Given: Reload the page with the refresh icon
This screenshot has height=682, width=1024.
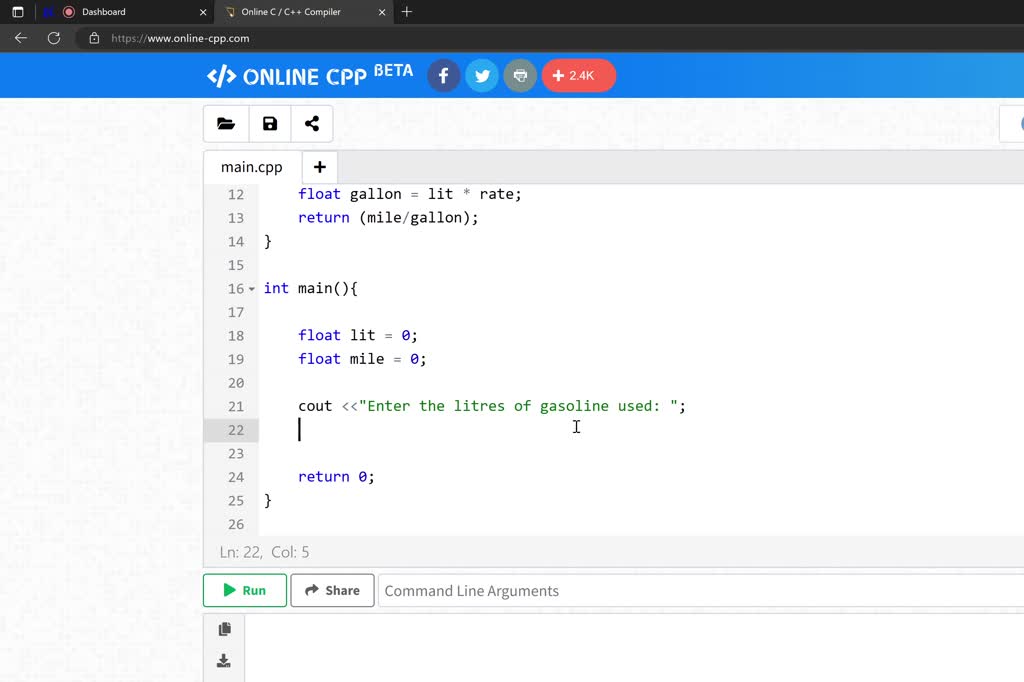Looking at the screenshot, I should click(53, 38).
